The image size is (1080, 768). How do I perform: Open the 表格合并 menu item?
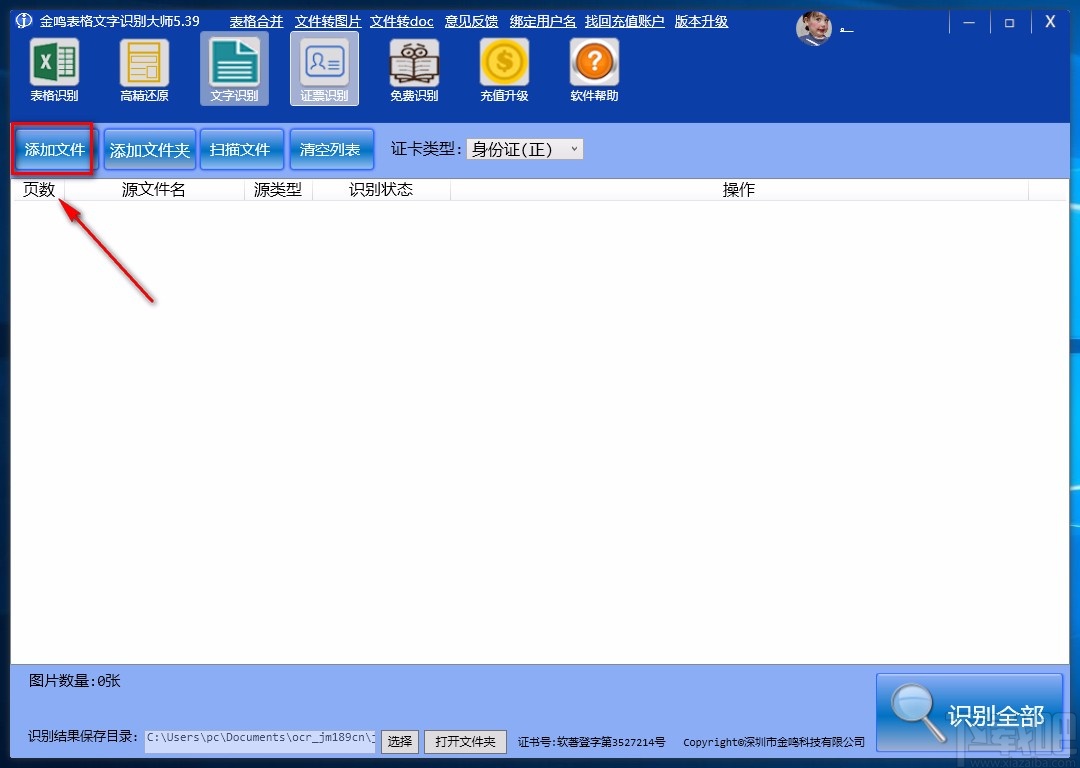point(256,20)
